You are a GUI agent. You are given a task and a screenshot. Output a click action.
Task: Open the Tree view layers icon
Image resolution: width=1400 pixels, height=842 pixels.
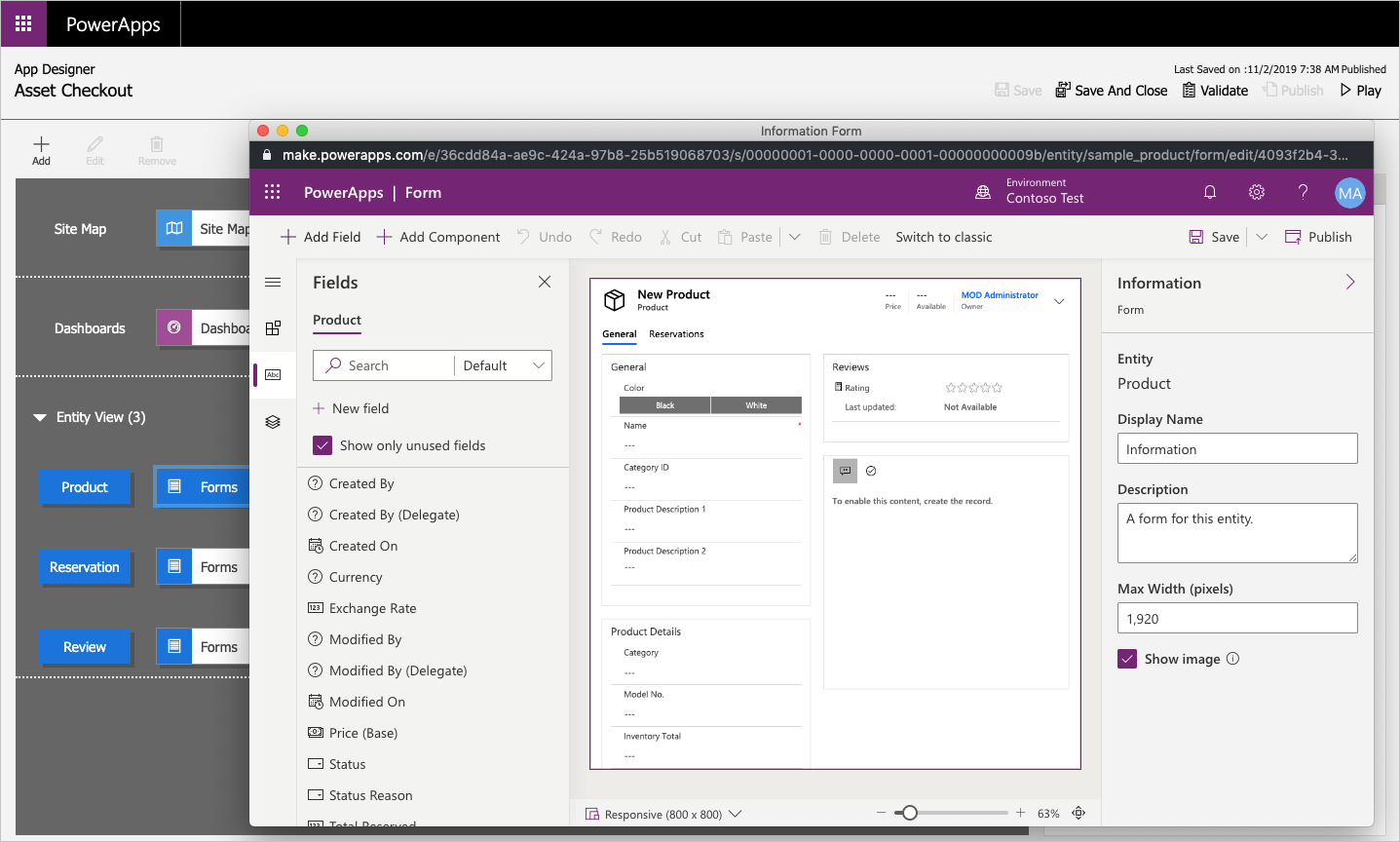pos(273,422)
